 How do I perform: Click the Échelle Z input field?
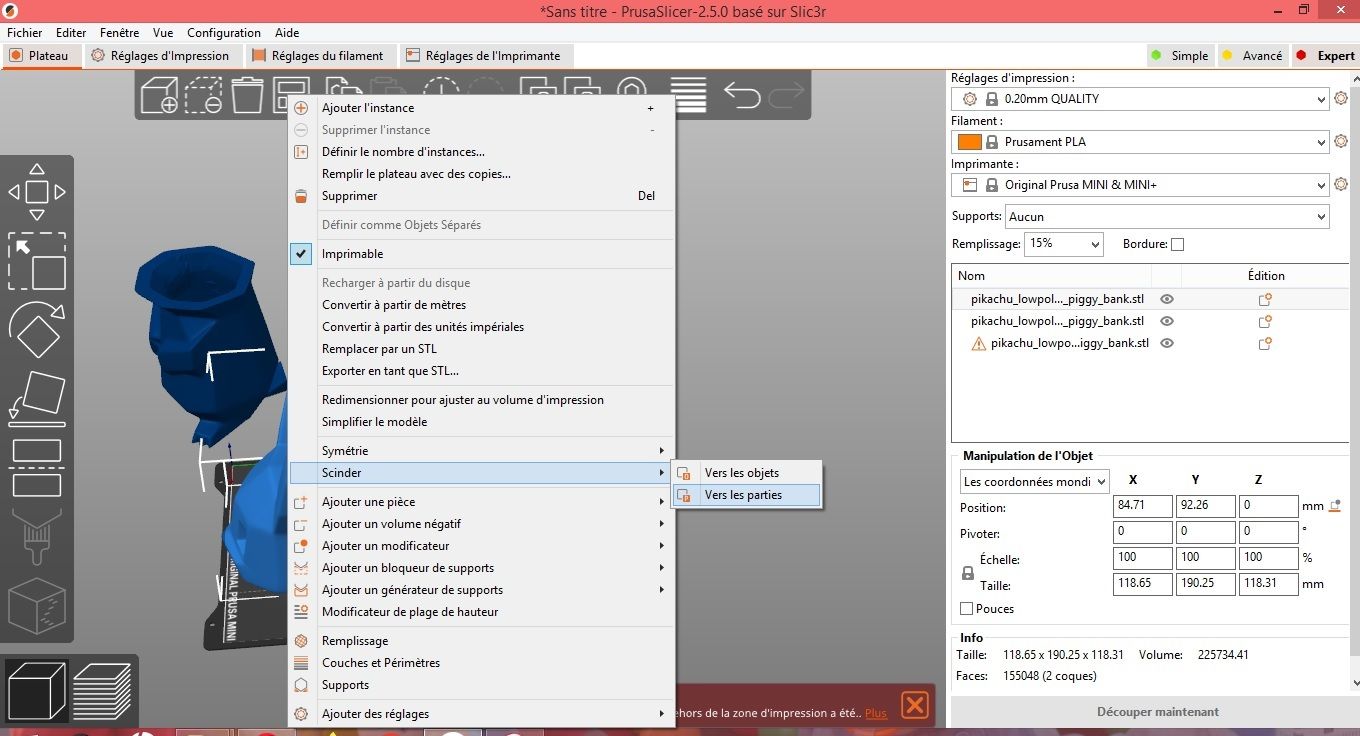pyautogui.click(x=1269, y=558)
